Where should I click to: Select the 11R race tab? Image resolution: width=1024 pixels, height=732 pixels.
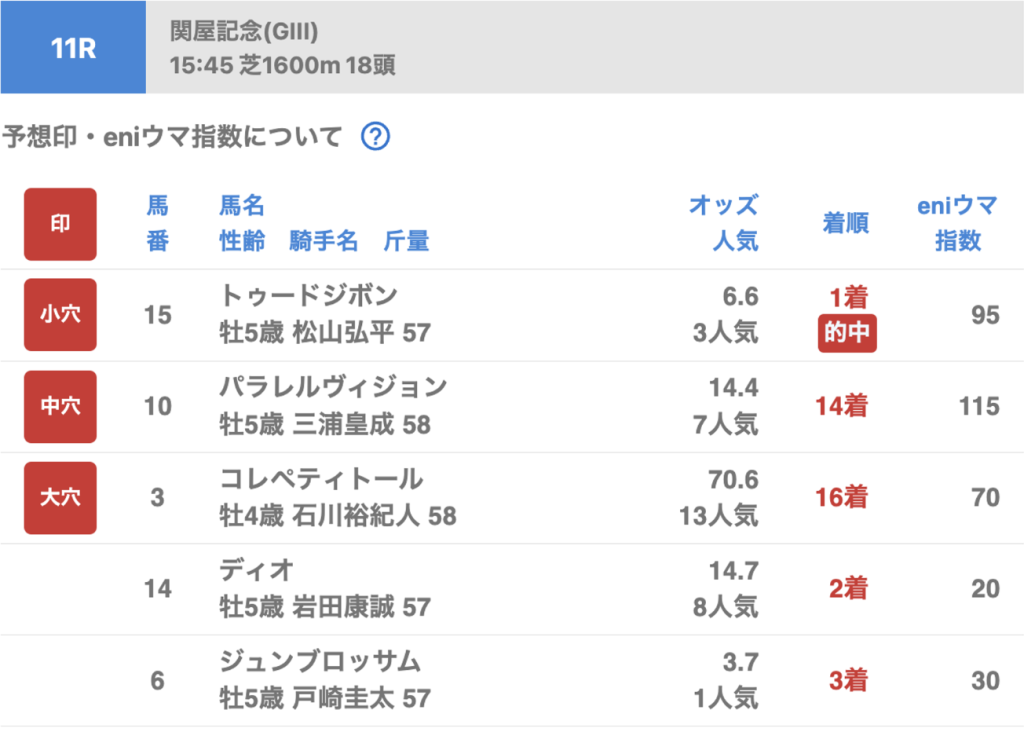click(73, 47)
